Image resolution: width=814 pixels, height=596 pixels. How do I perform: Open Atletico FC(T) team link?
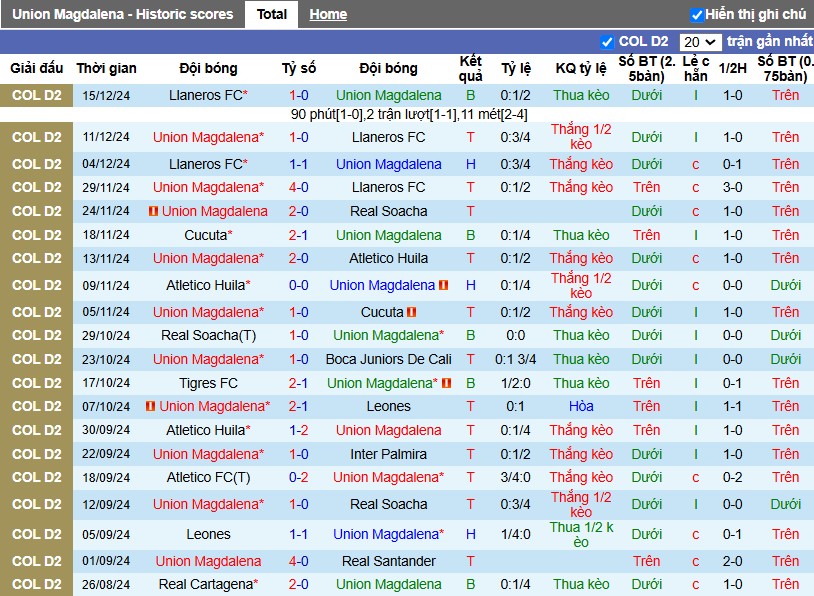[x=208, y=478]
